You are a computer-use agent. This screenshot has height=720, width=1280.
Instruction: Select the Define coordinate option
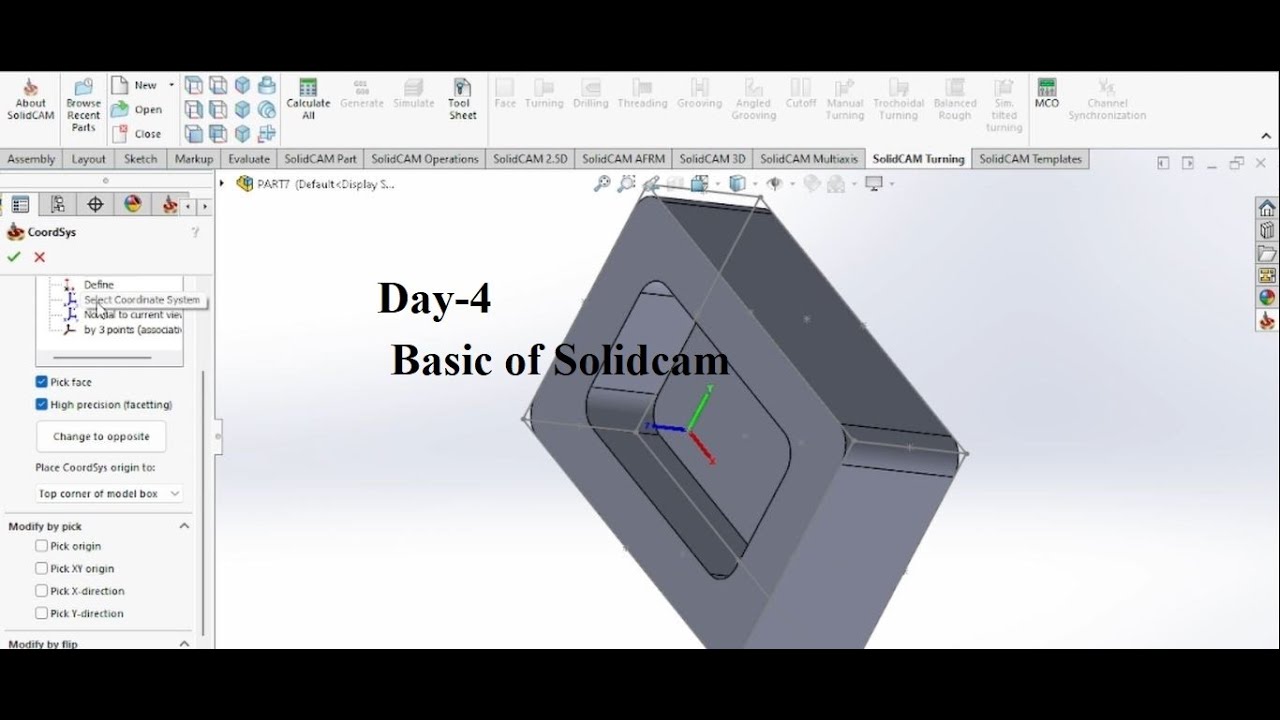pos(98,285)
